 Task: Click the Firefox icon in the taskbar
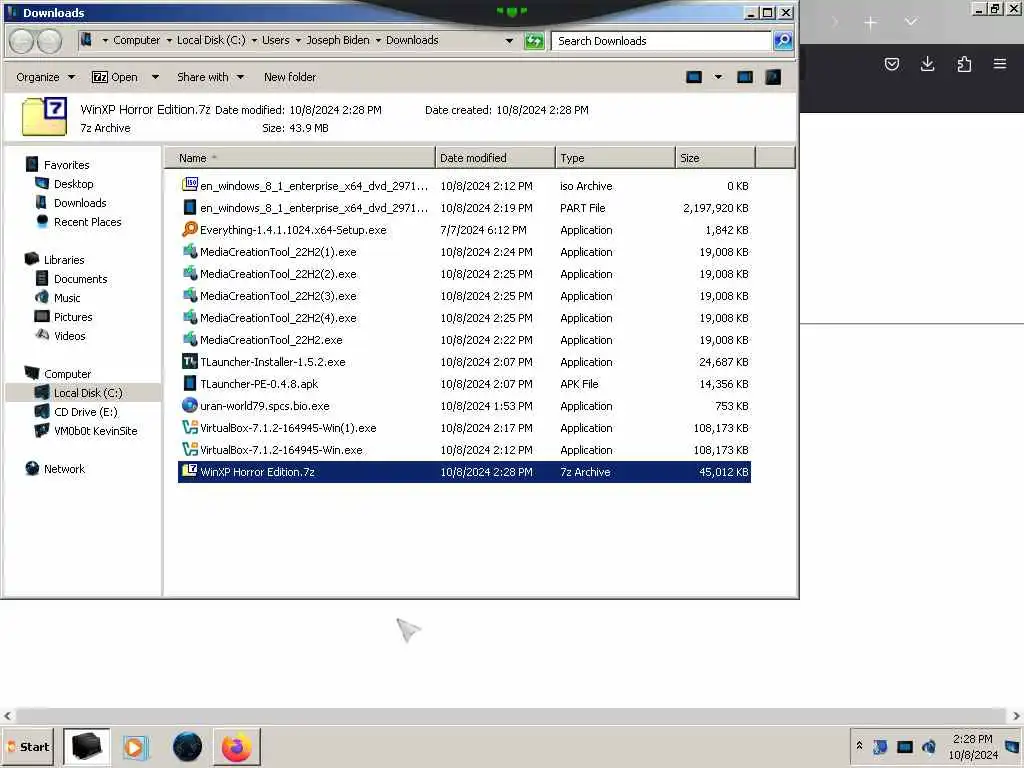(x=236, y=746)
